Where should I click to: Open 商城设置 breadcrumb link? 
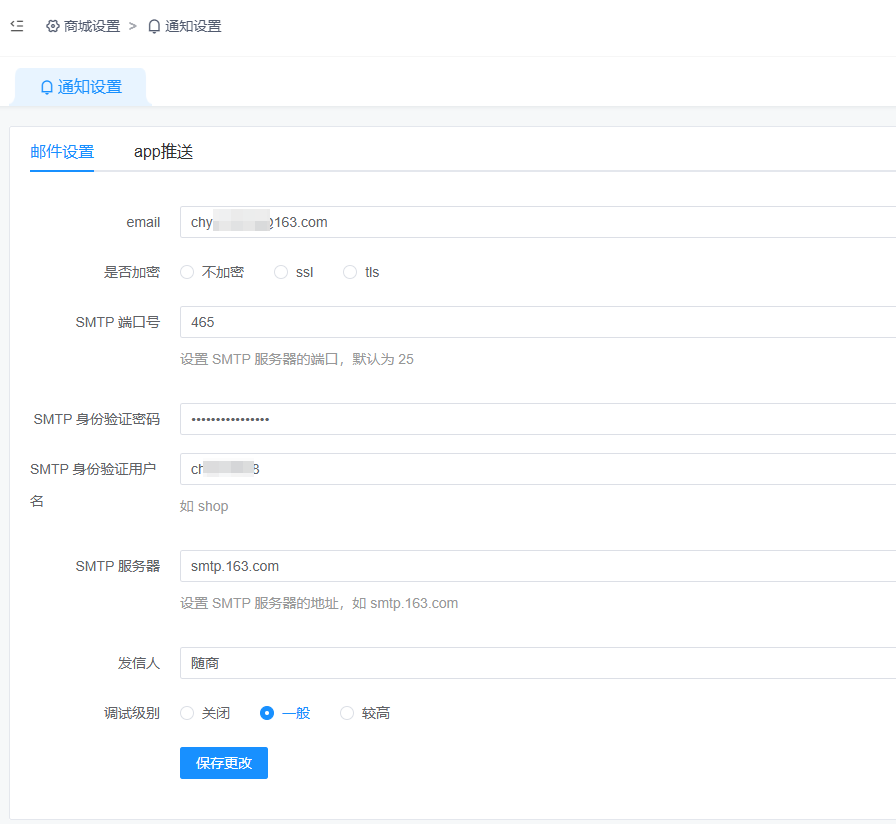click(91, 26)
